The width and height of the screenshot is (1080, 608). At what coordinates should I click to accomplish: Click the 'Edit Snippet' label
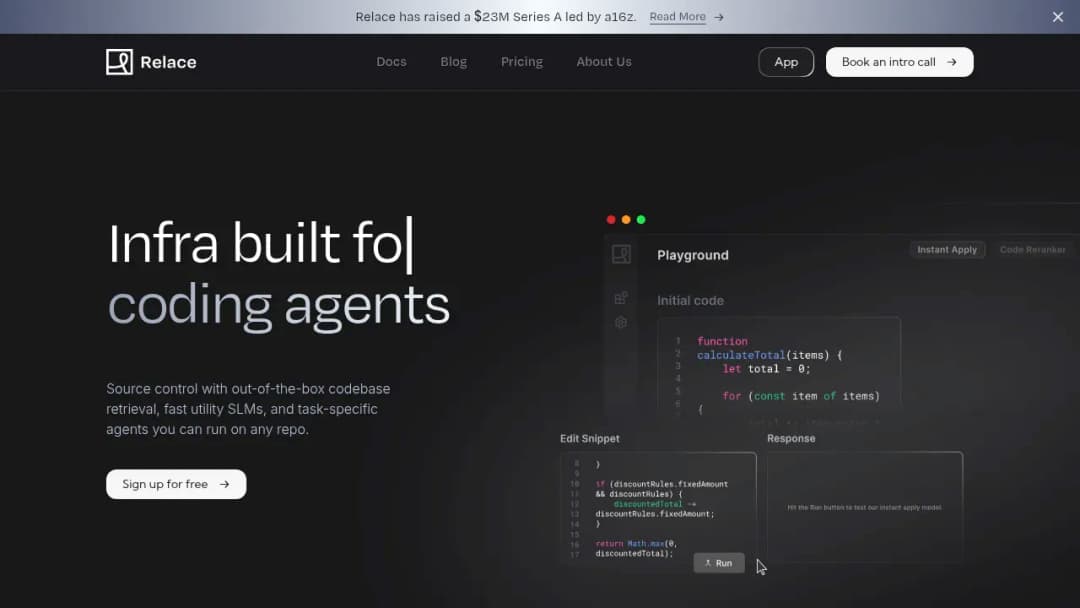tap(590, 438)
